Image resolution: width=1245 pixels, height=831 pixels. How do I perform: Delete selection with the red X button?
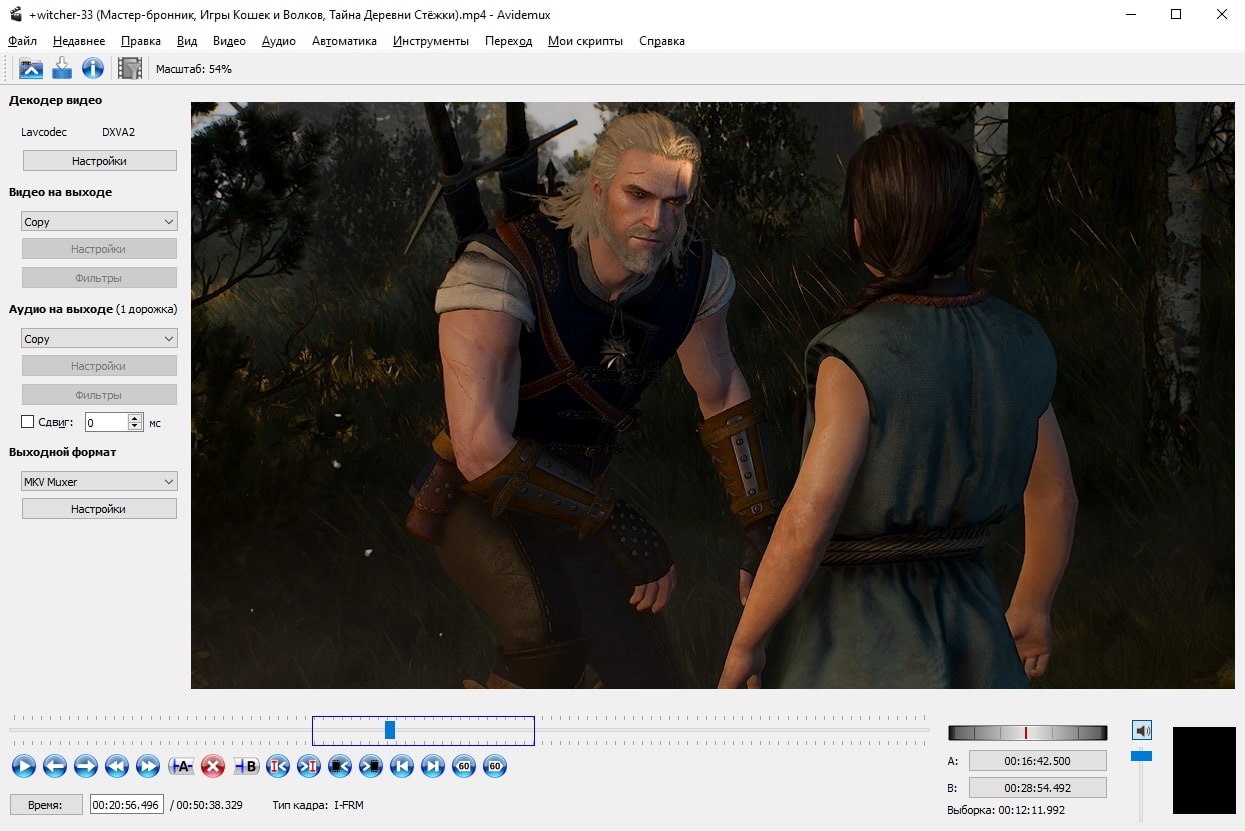click(x=212, y=767)
